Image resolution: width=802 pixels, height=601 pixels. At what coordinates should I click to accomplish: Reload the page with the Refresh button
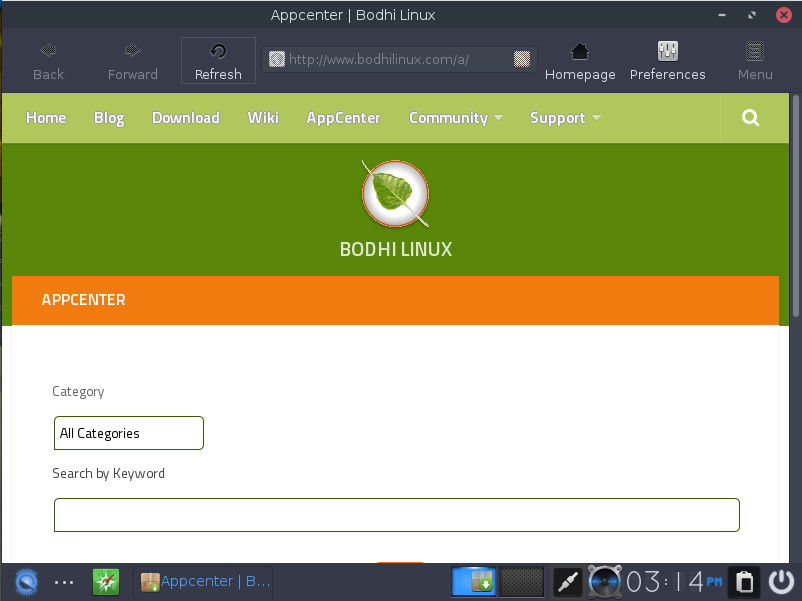click(218, 61)
